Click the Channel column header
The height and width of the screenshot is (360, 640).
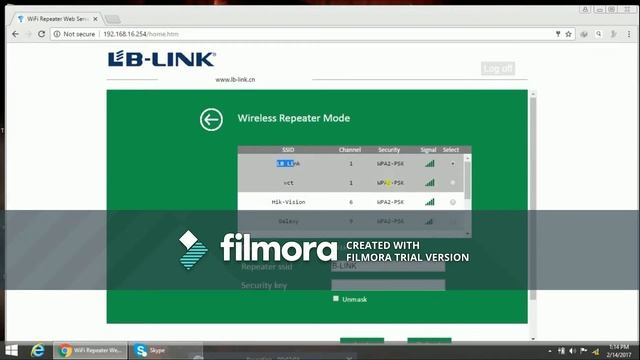(x=350, y=150)
